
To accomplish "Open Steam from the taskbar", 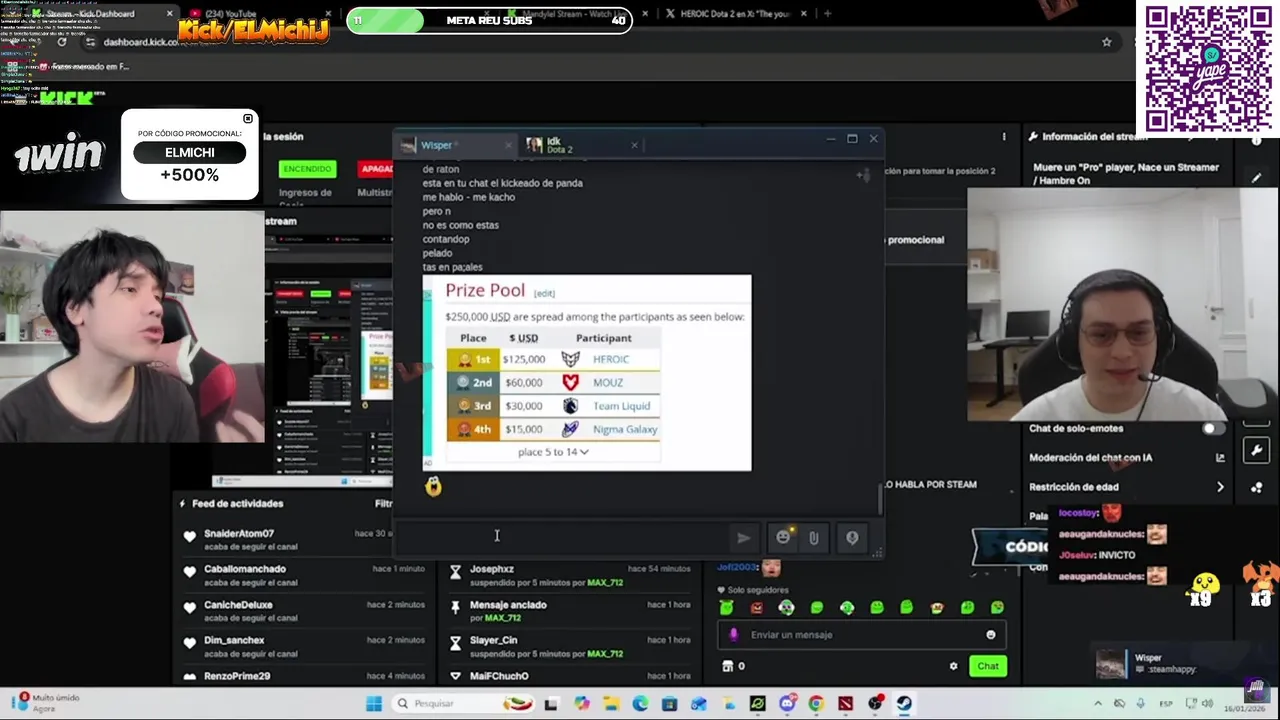I will 904,703.
